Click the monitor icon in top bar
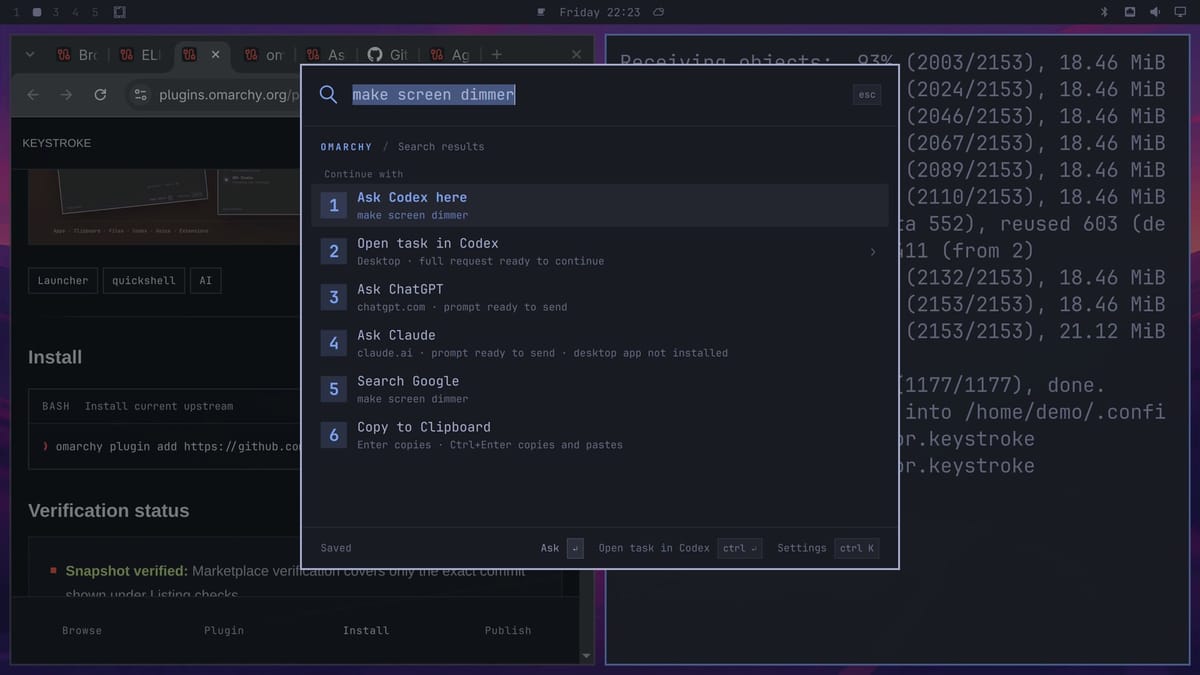The height and width of the screenshot is (675, 1200). pyautogui.click(x=1179, y=12)
